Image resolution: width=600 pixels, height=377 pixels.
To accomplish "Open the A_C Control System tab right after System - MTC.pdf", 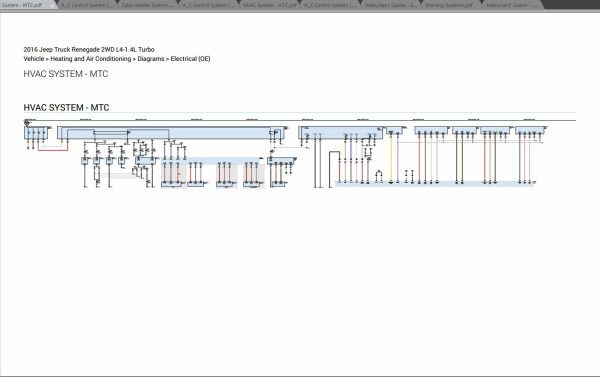I will (x=87, y=5).
